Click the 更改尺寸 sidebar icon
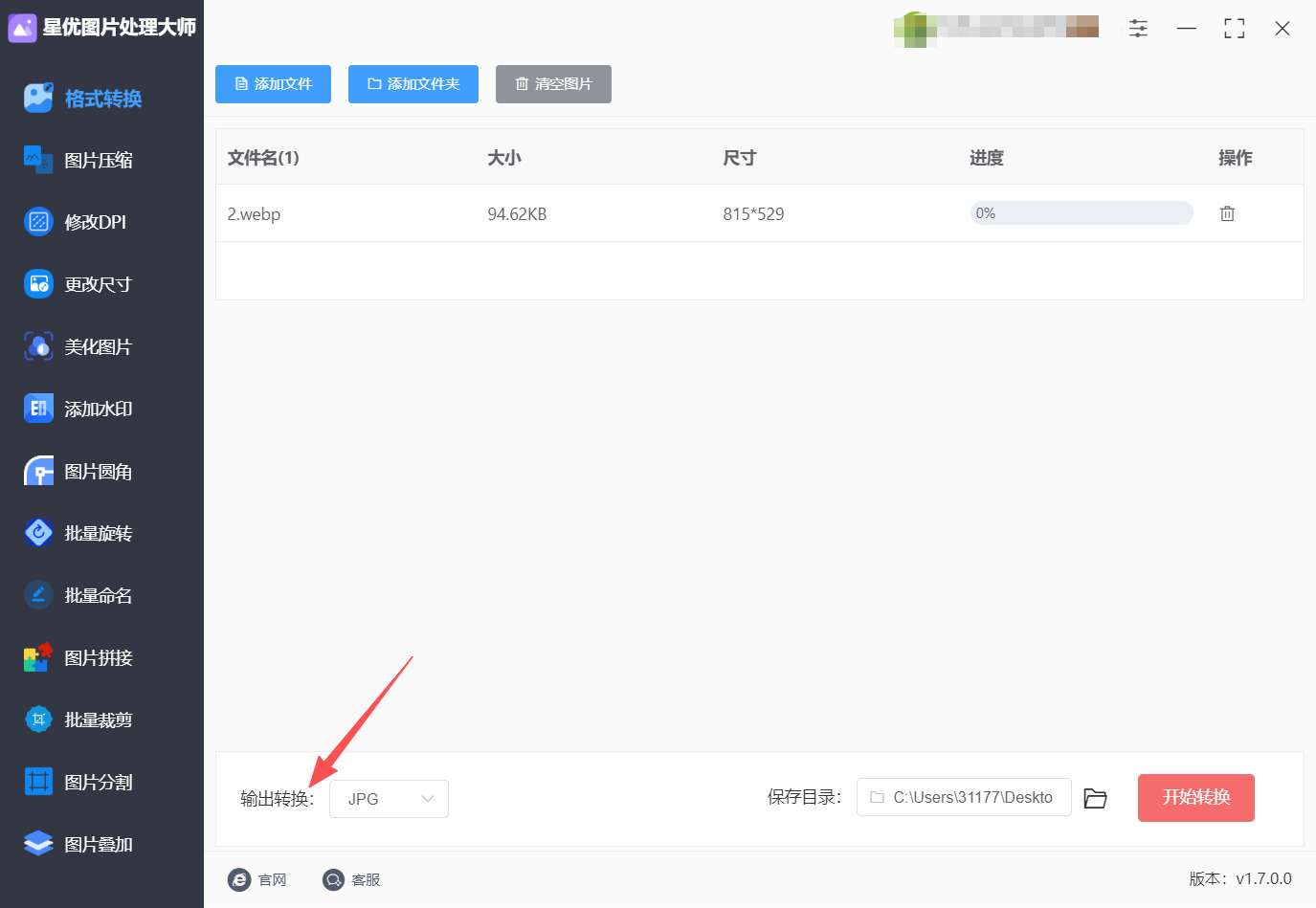Viewport: 1316px width, 908px height. (38, 284)
